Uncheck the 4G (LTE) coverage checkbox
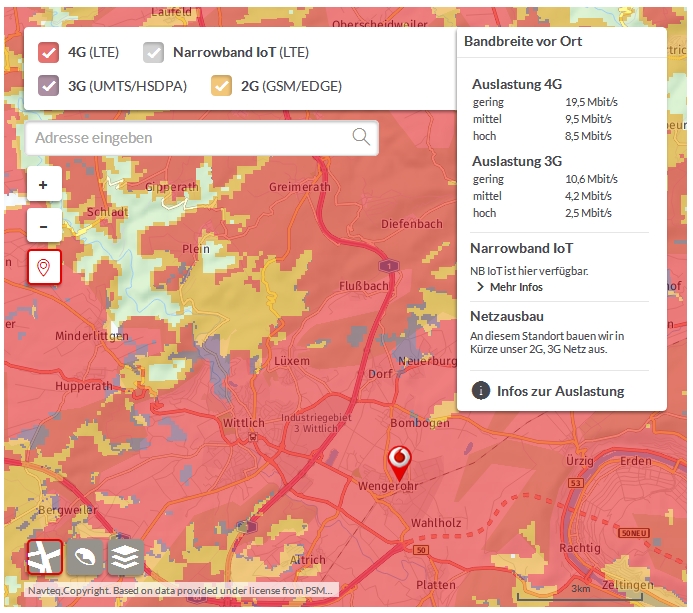Screen dimensions: 693x613 (48, 53)
